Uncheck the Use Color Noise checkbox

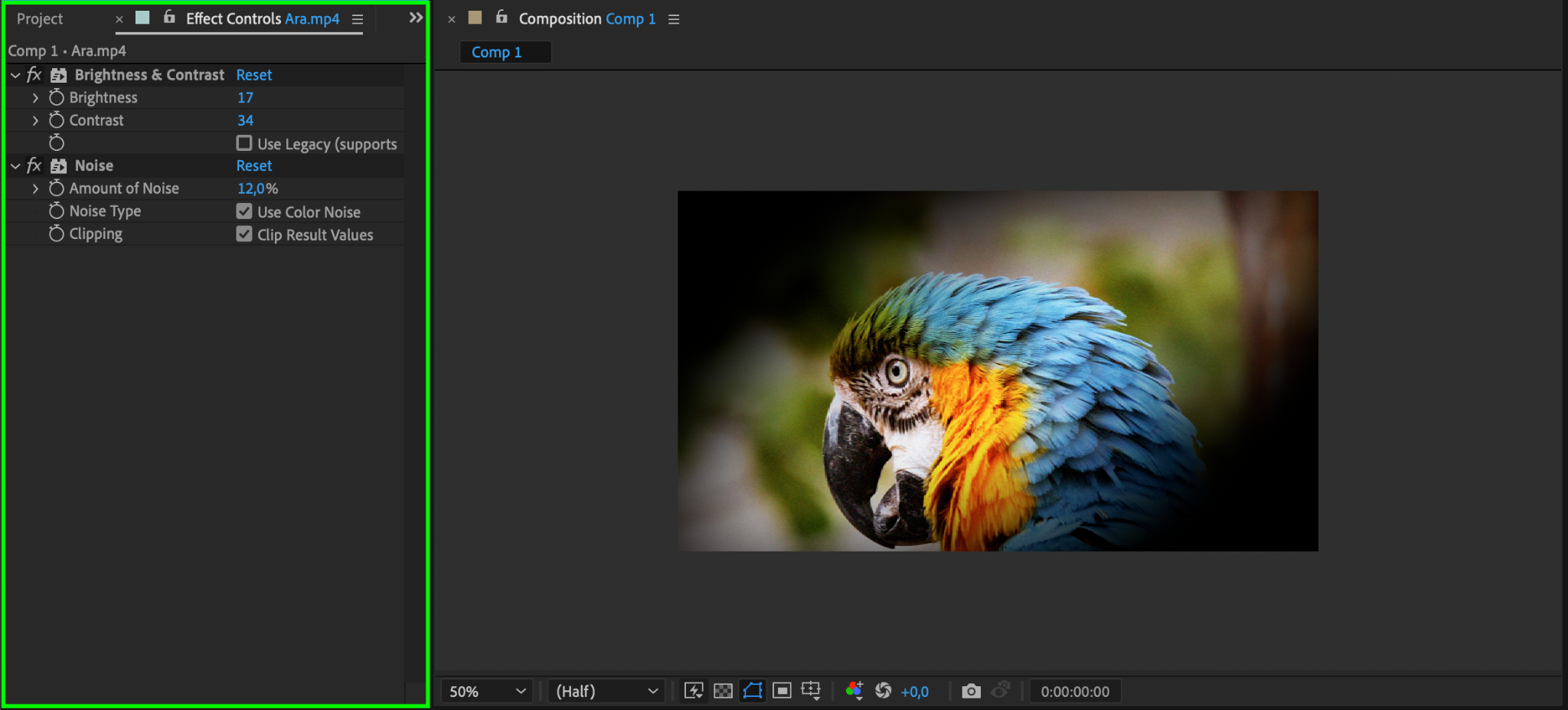pos(244,211)
